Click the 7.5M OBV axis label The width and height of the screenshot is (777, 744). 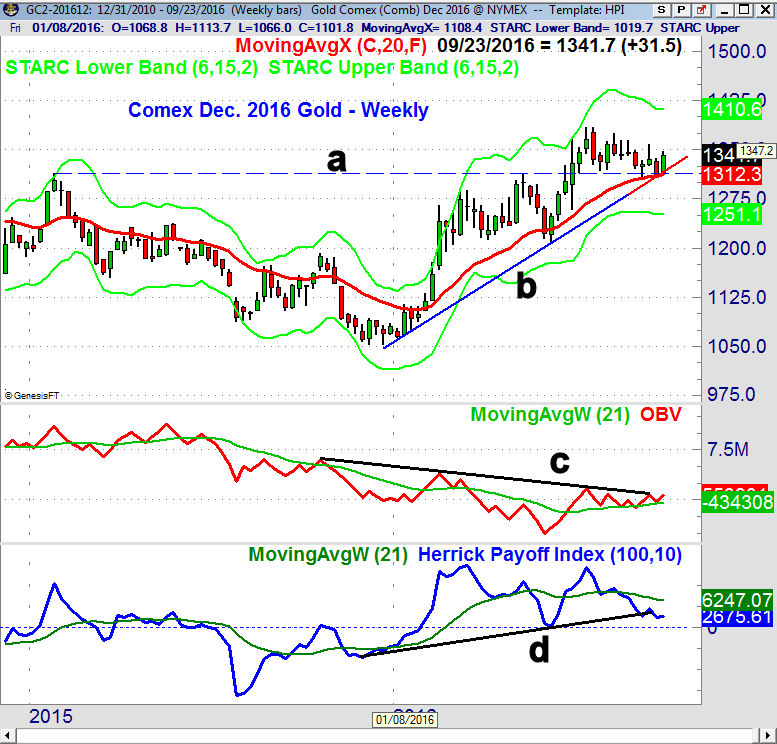pos(728,450)
